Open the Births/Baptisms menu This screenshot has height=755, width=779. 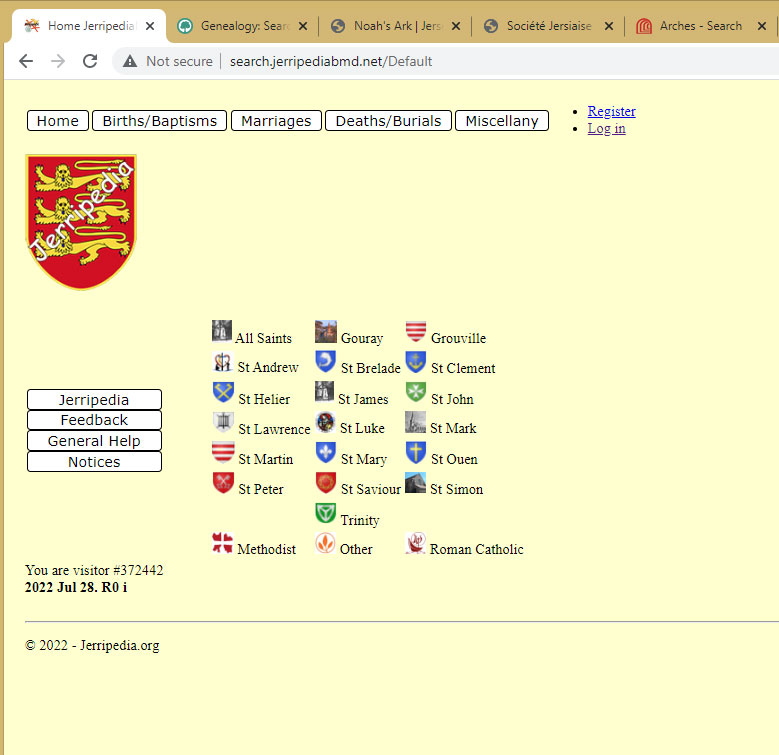point(160,121)
